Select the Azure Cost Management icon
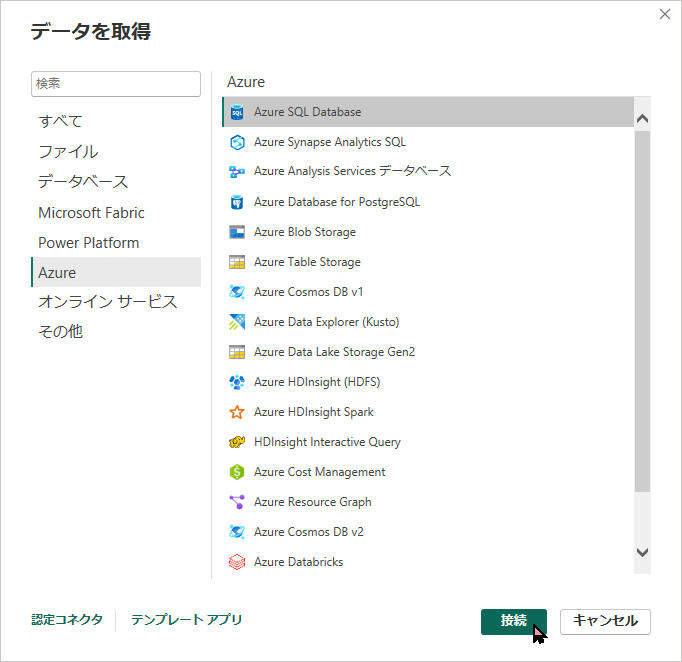Image resolution: width=682 pixels, height=662 pixels. pyautogui.click(x=237, y=472)
